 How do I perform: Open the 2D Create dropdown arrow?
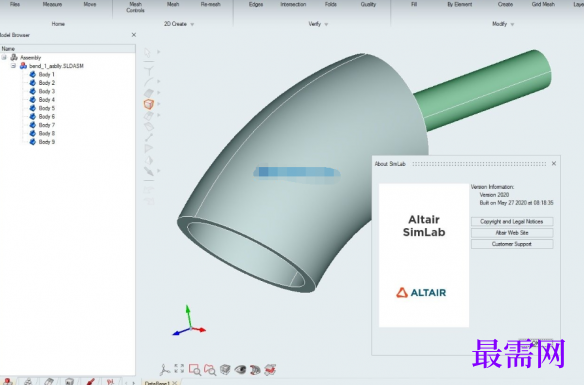192,24
